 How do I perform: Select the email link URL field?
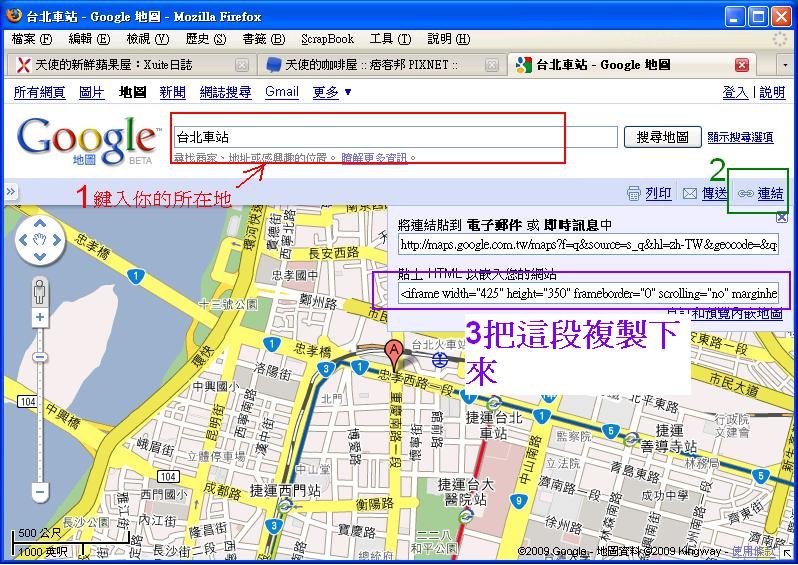588,244
